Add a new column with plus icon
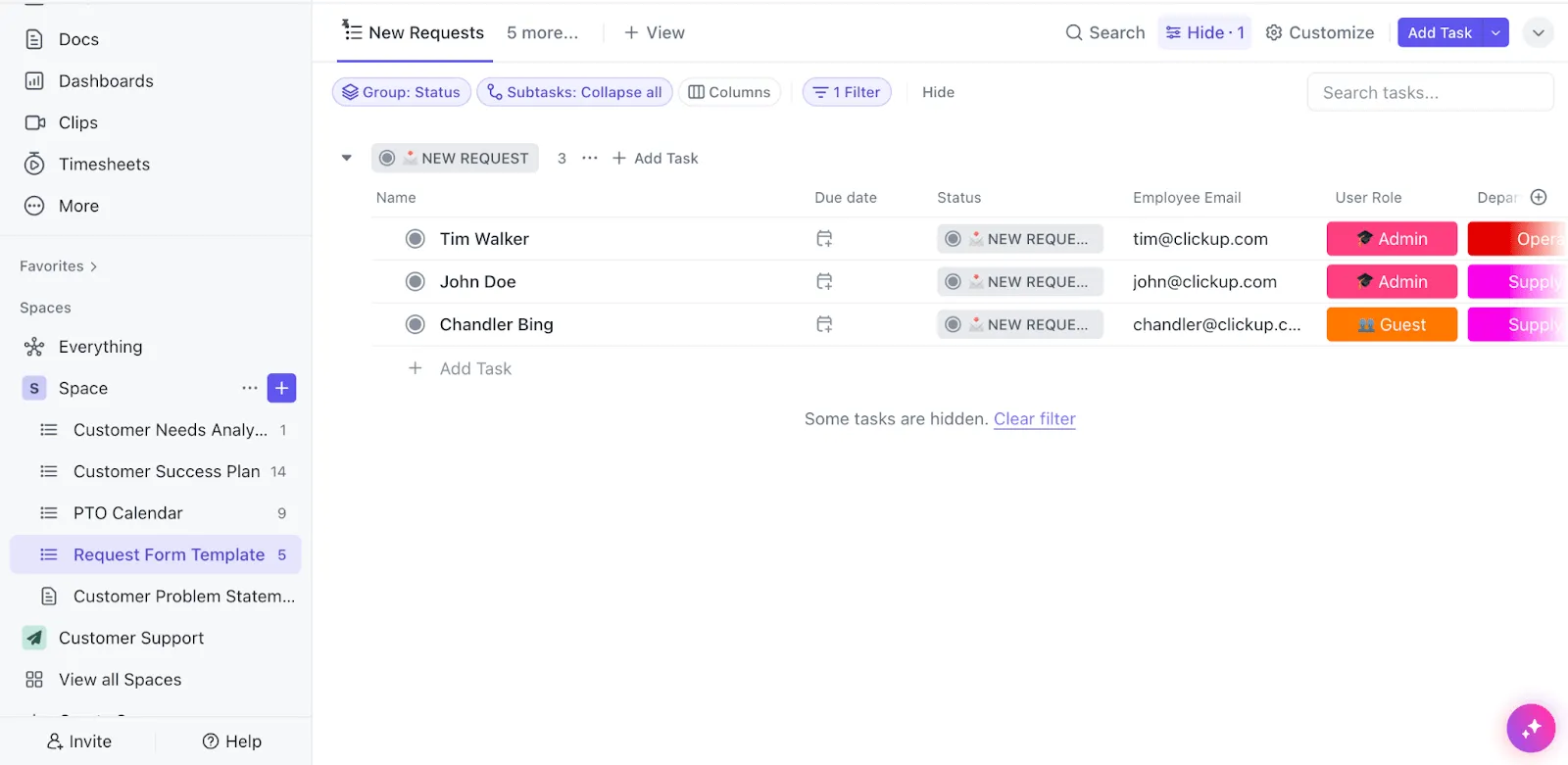1568x765 pixels. 1539,197
